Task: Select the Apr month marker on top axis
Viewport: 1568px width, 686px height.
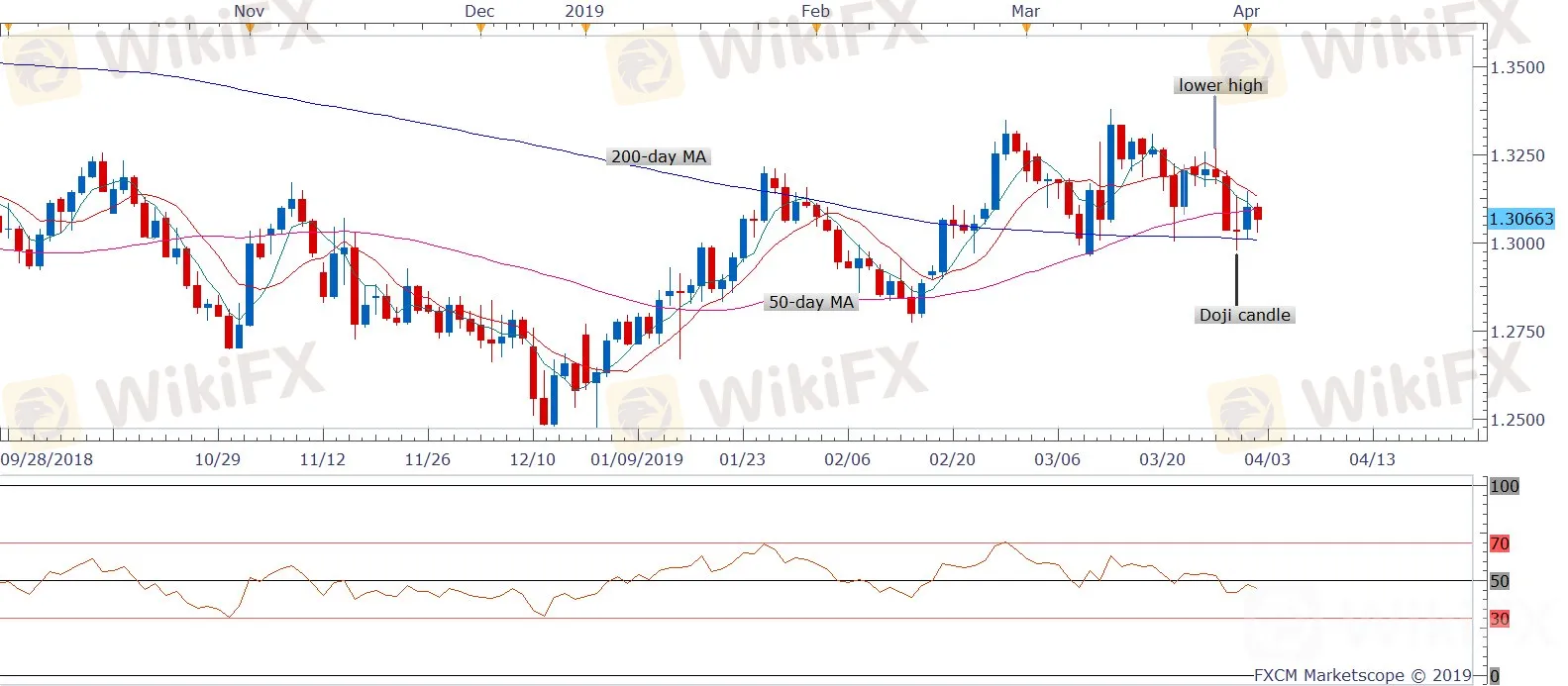Action: tap(1246, 12)
